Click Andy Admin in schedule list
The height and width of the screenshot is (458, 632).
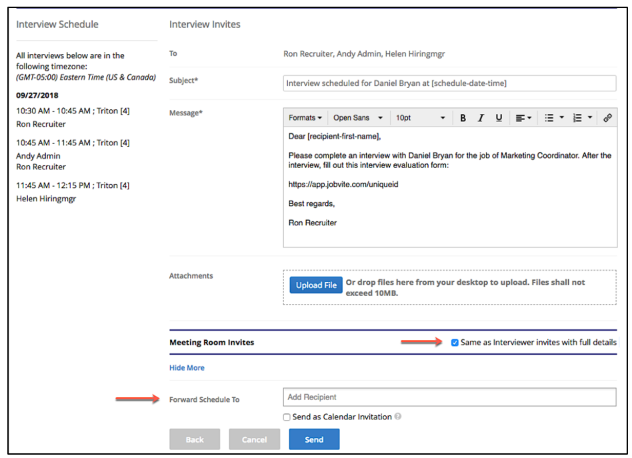click(x=38, y=156)
